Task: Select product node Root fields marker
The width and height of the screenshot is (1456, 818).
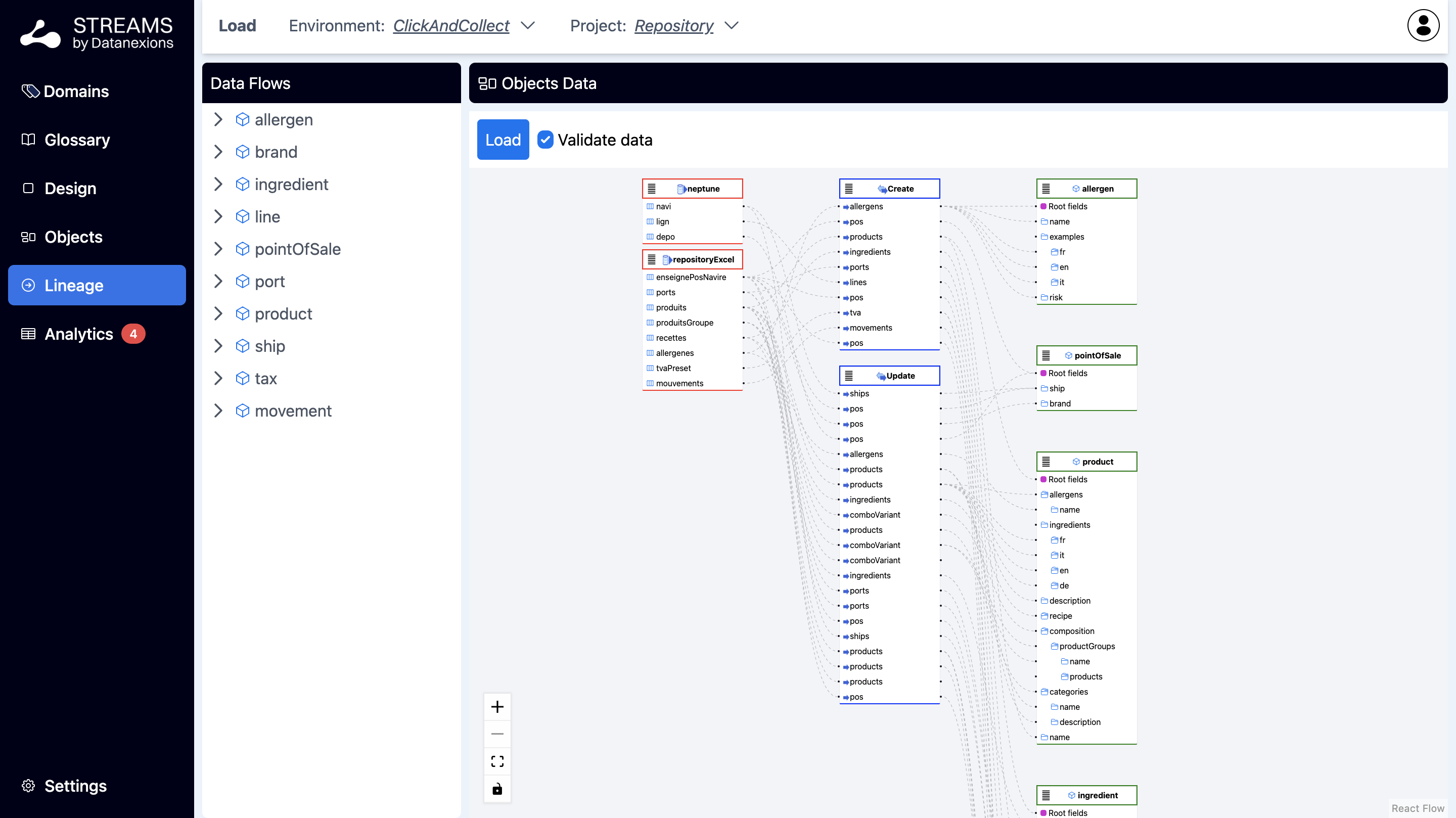Action: coord(1043,479)
